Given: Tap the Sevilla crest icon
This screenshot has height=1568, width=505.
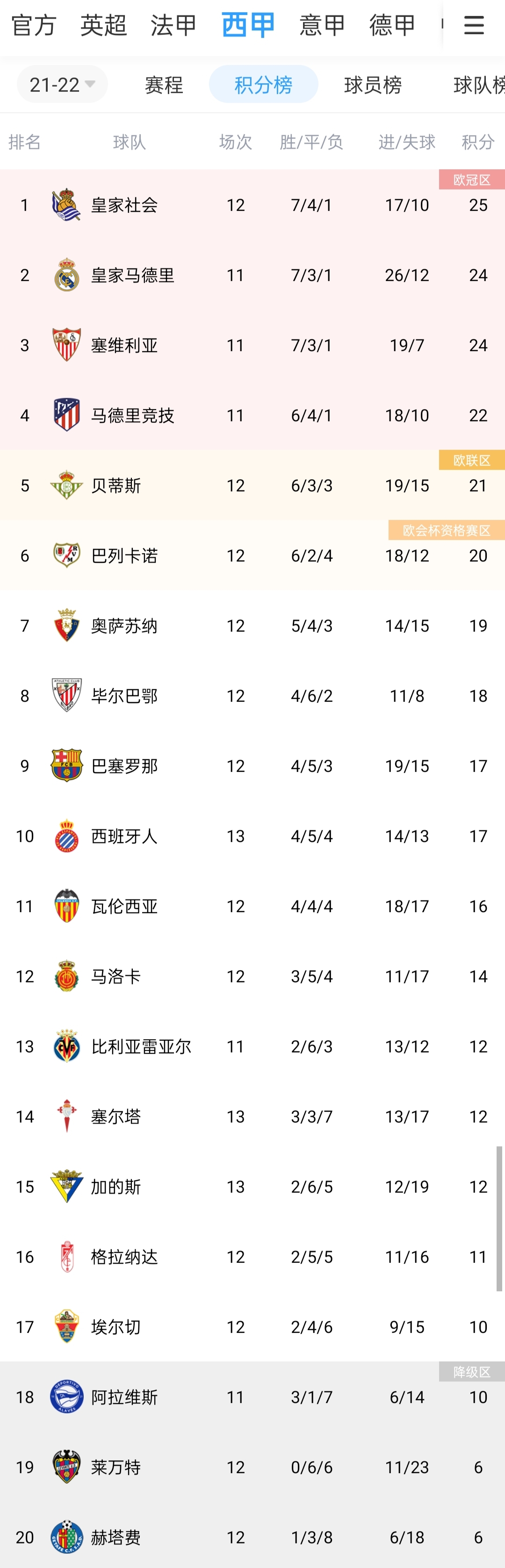Looking at the screenshot, I should 66,345.
